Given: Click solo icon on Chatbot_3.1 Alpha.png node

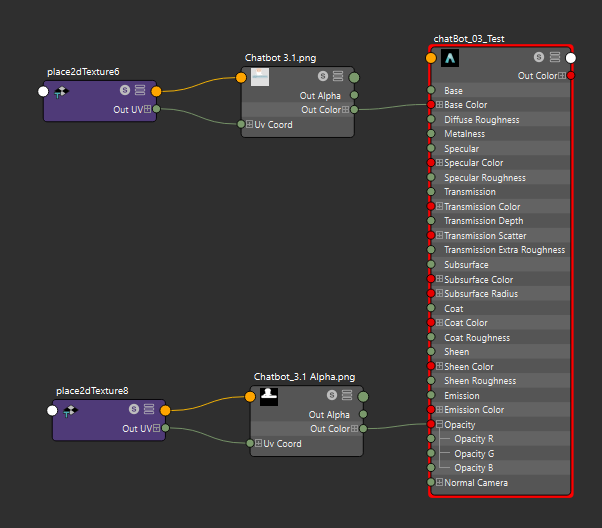Looking at the screenshot, I should [332, 395].
